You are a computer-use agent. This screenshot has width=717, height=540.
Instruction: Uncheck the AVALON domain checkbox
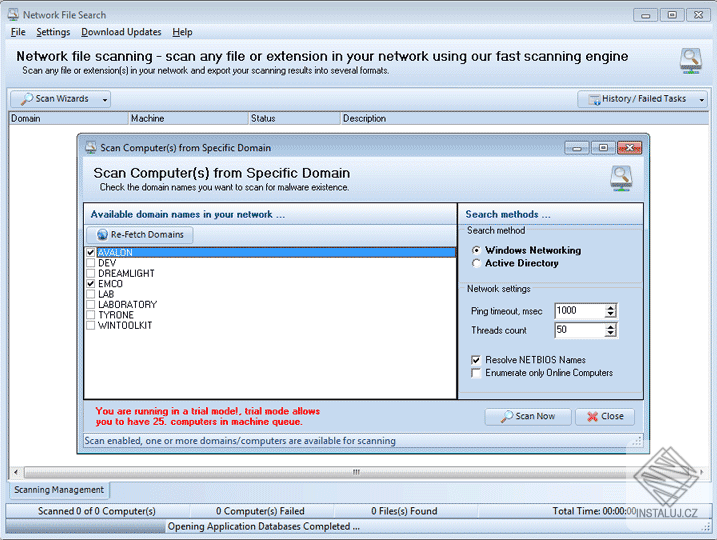pyautogui.click(x=91, y=252)
